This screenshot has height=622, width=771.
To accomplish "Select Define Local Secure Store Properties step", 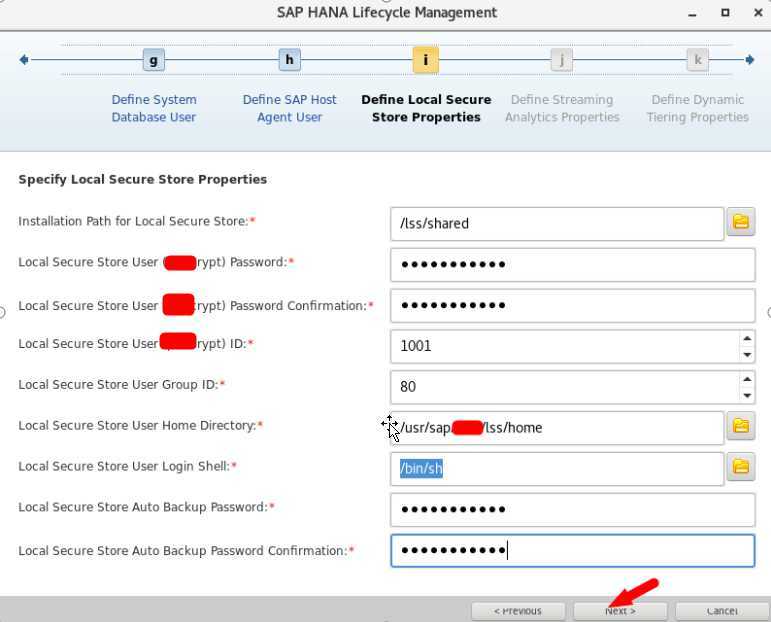I will point(426,108).
